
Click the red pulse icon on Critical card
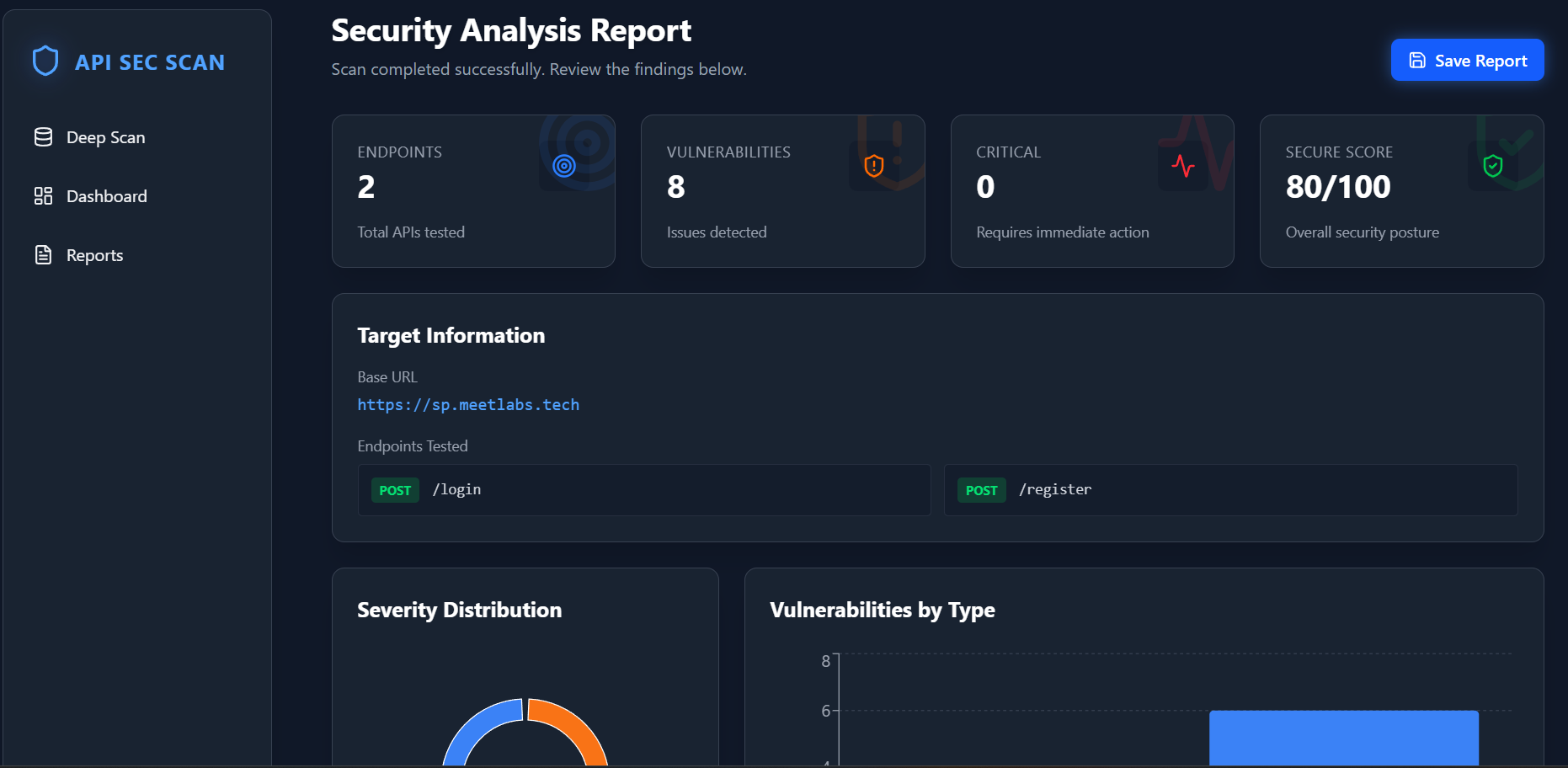[1183, 166]
